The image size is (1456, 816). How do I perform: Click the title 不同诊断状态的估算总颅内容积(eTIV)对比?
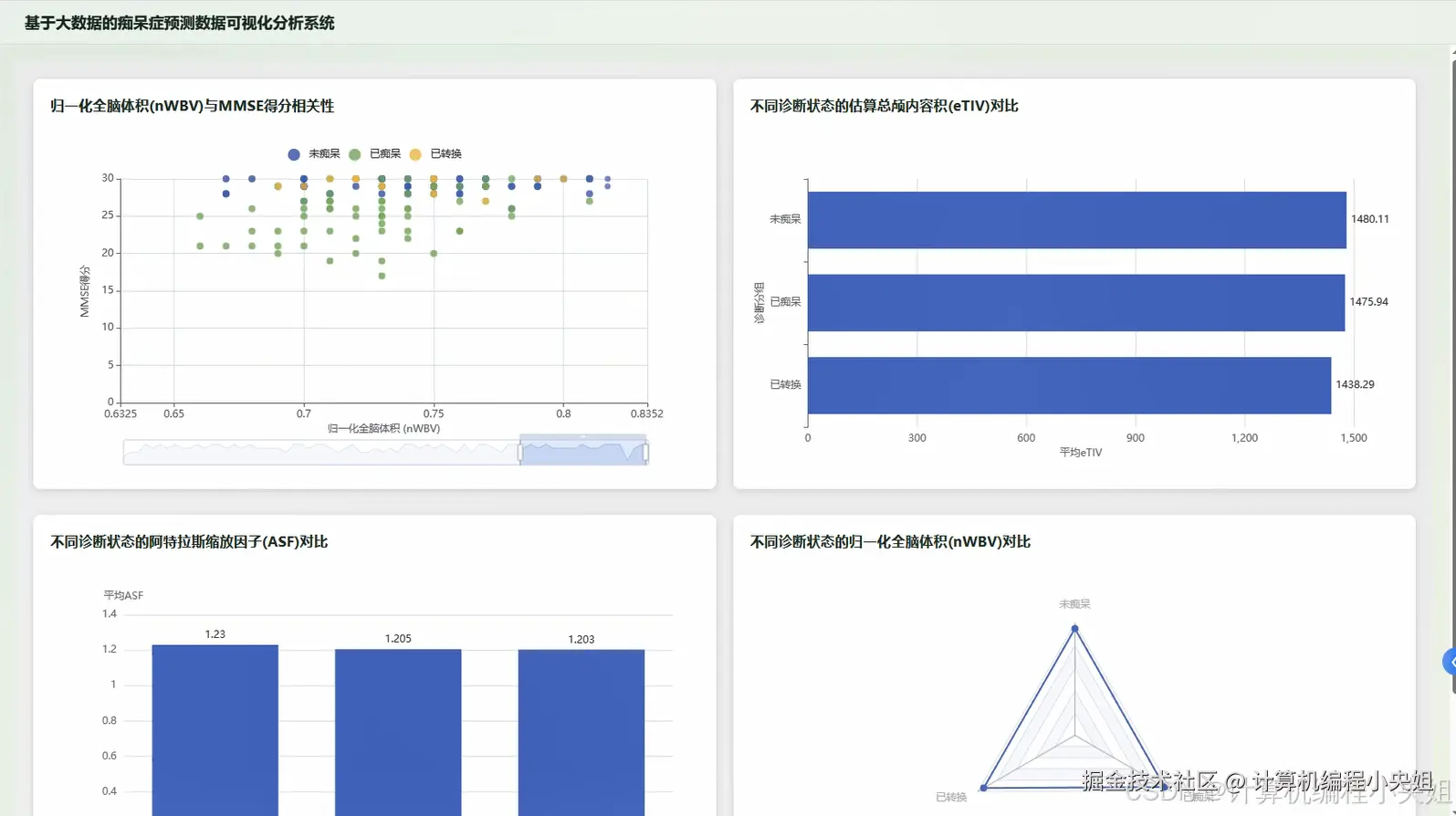884,106
